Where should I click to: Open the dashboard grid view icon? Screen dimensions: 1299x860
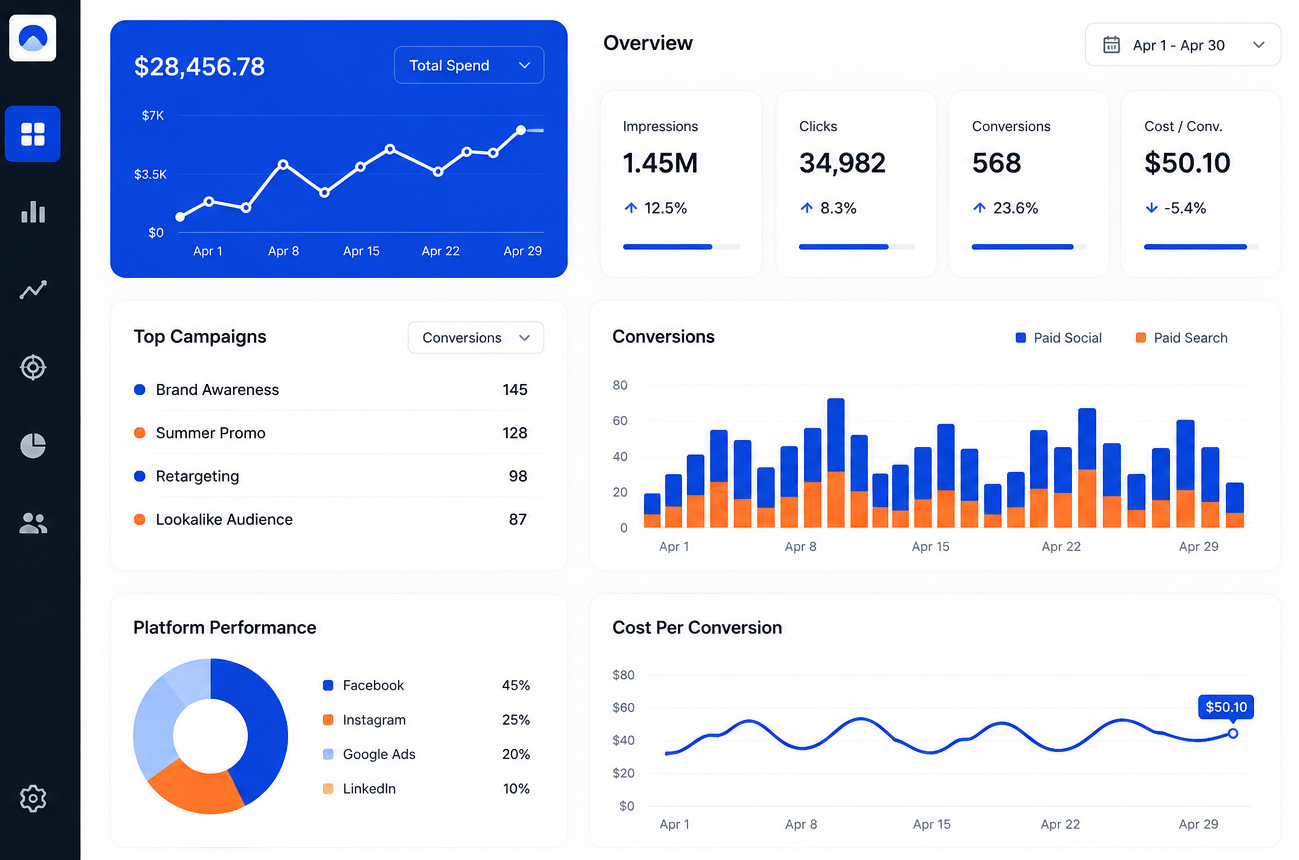pos(33,134)
